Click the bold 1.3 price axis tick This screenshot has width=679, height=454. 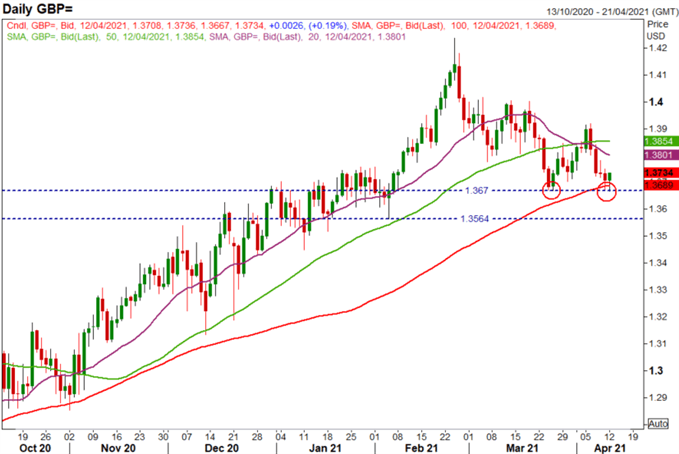[x=656, y=371]
